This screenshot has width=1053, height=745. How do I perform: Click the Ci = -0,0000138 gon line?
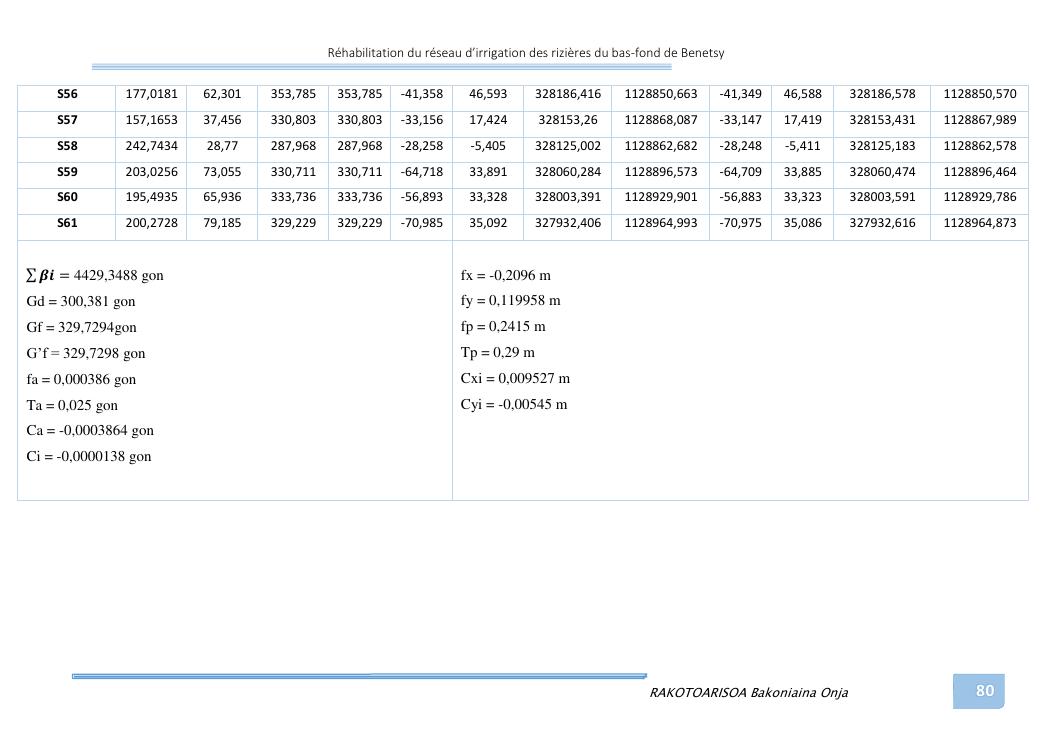click(89, 456)
